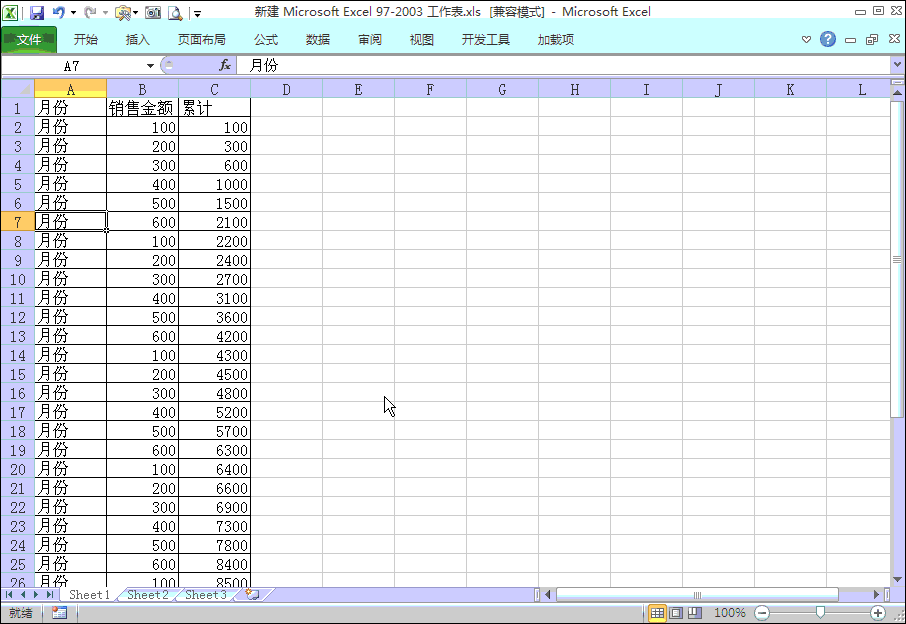
Task: Select column B header
Action: tap(142, 90)
